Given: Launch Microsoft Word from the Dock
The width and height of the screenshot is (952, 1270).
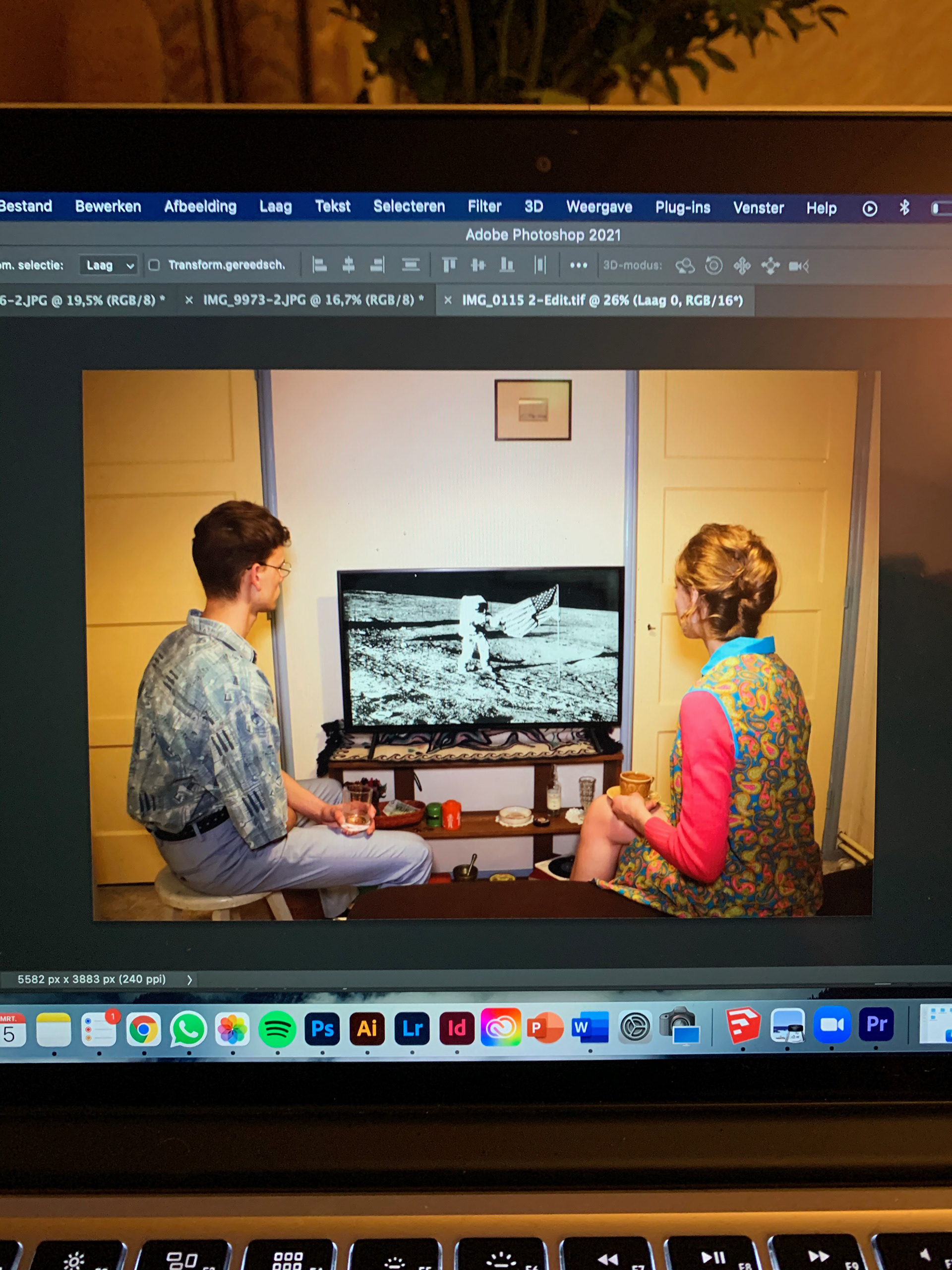Looking at the screenshot, I should pyautogui.click(x=590, y=1026).
